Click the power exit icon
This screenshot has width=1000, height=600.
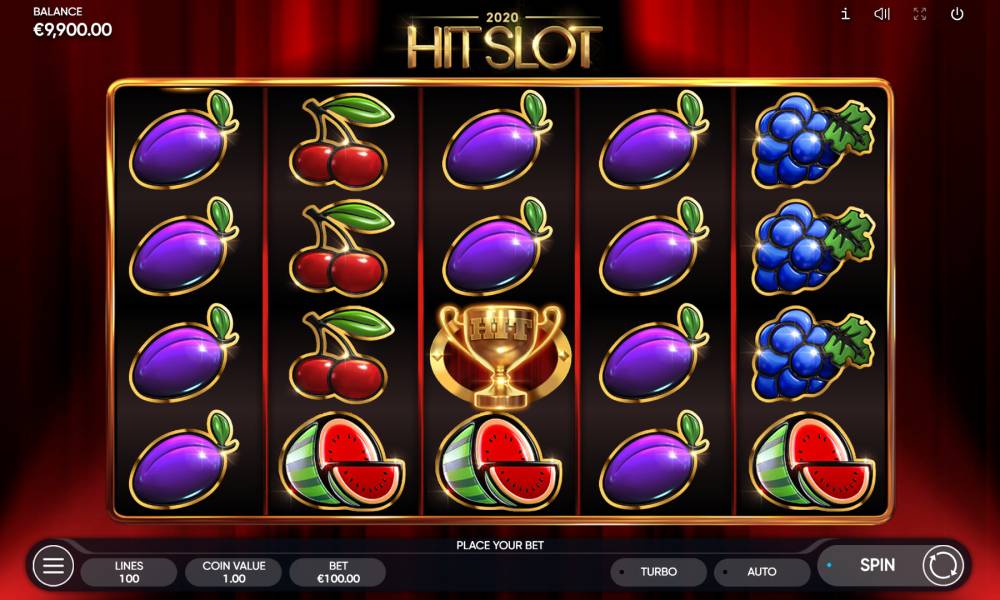click(957, 14)
